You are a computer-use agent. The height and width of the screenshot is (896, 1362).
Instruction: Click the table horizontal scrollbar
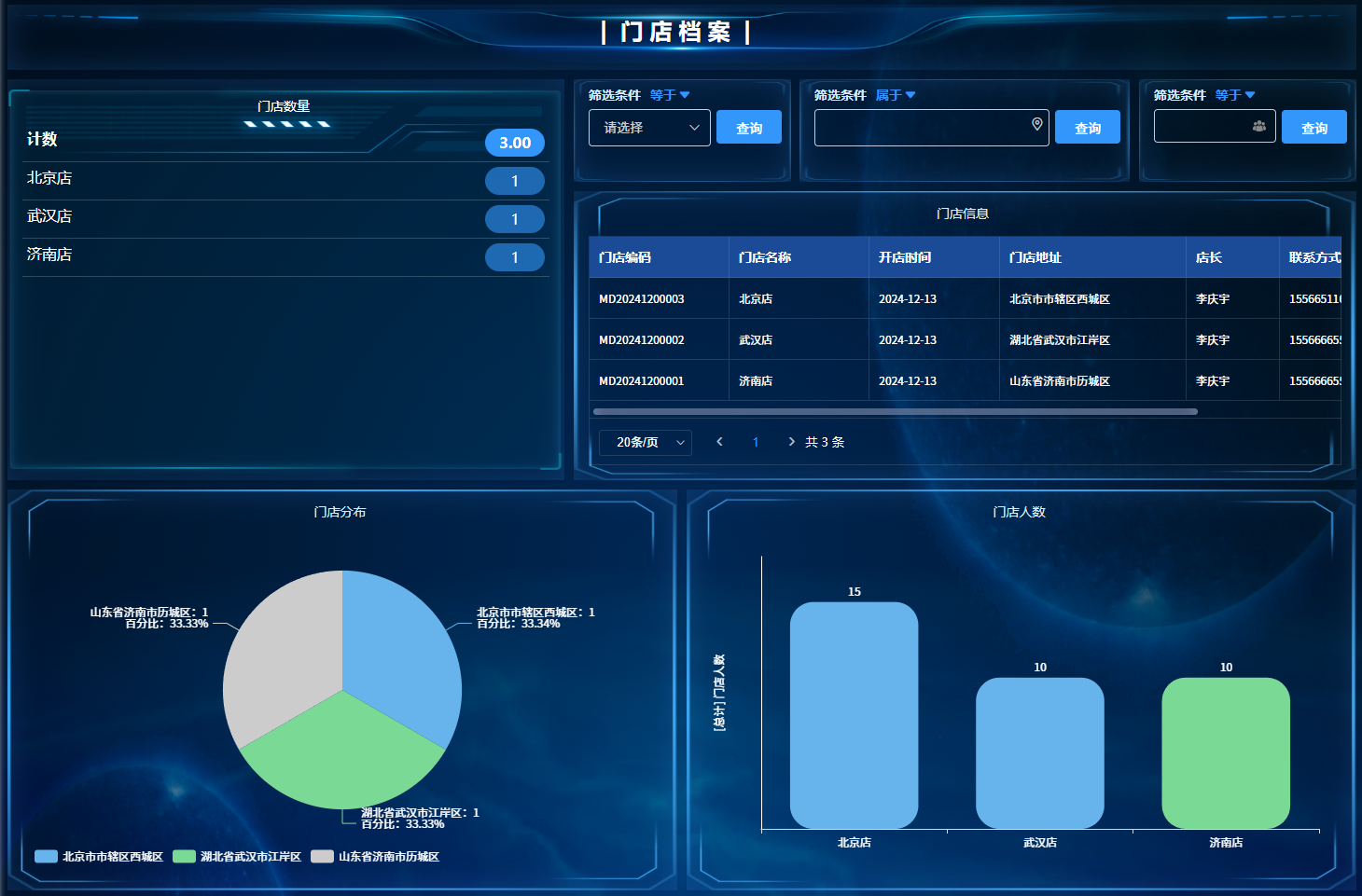896,411
